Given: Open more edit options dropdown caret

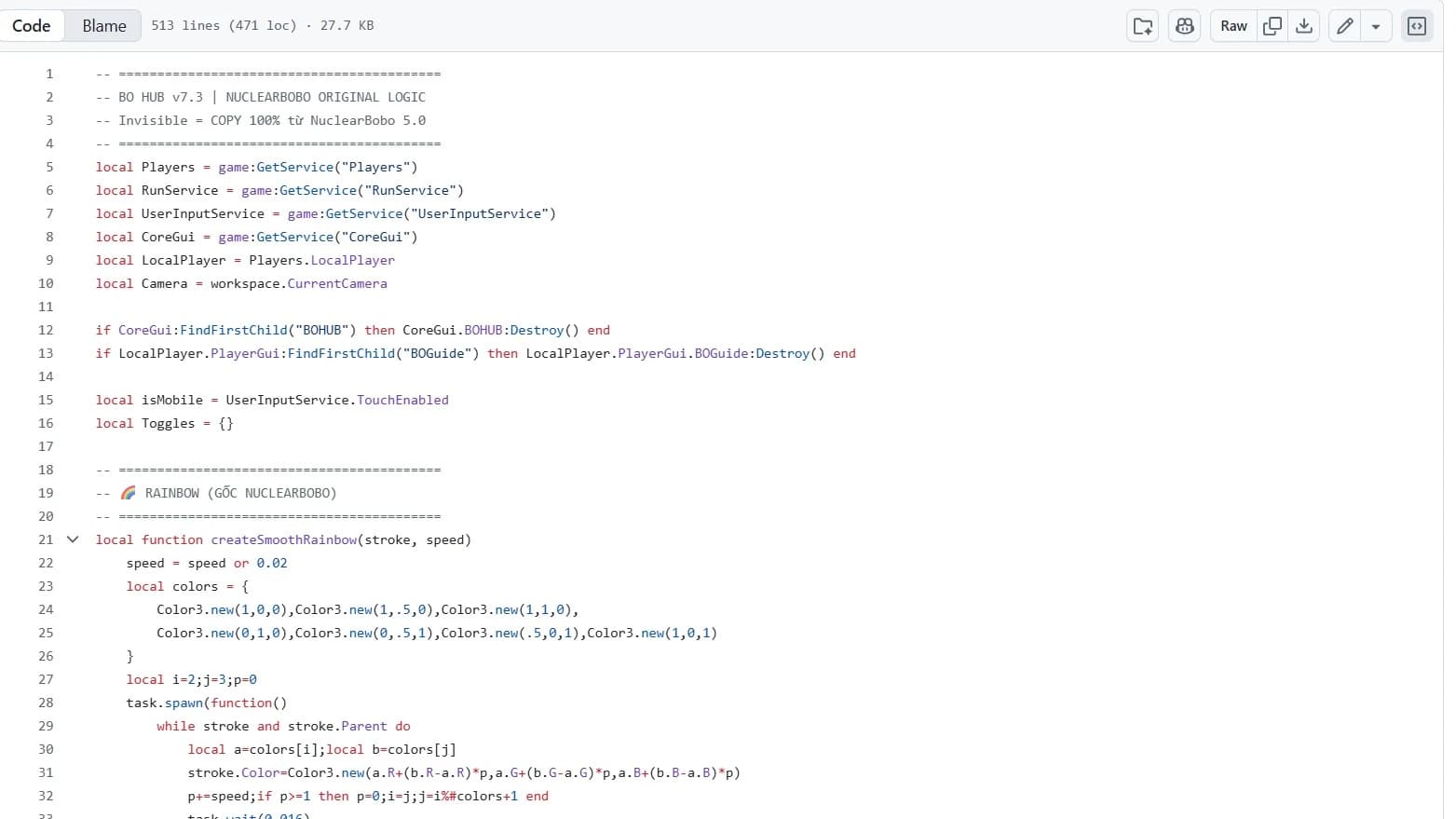Looking at the screenshot, I should click(x=1376, y=26).
